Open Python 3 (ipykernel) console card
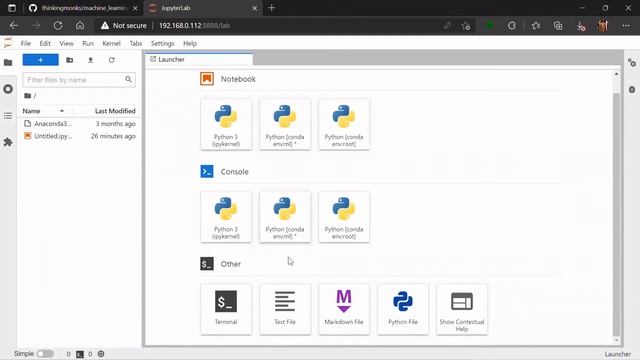This screenshot has width=640, height=360. click(x=226, y=217)
